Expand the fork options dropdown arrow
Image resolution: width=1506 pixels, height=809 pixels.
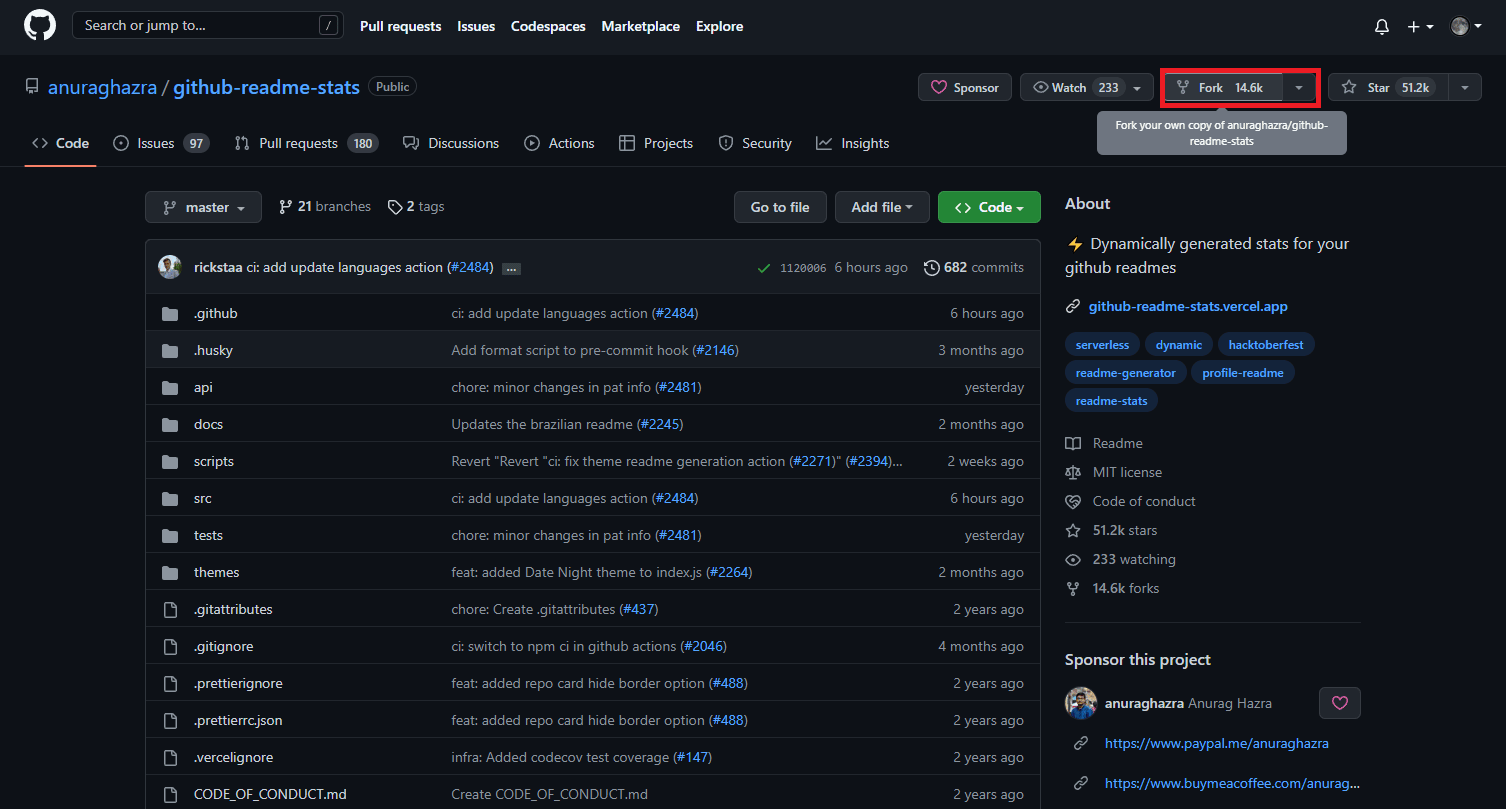(x=1299, y=88)
